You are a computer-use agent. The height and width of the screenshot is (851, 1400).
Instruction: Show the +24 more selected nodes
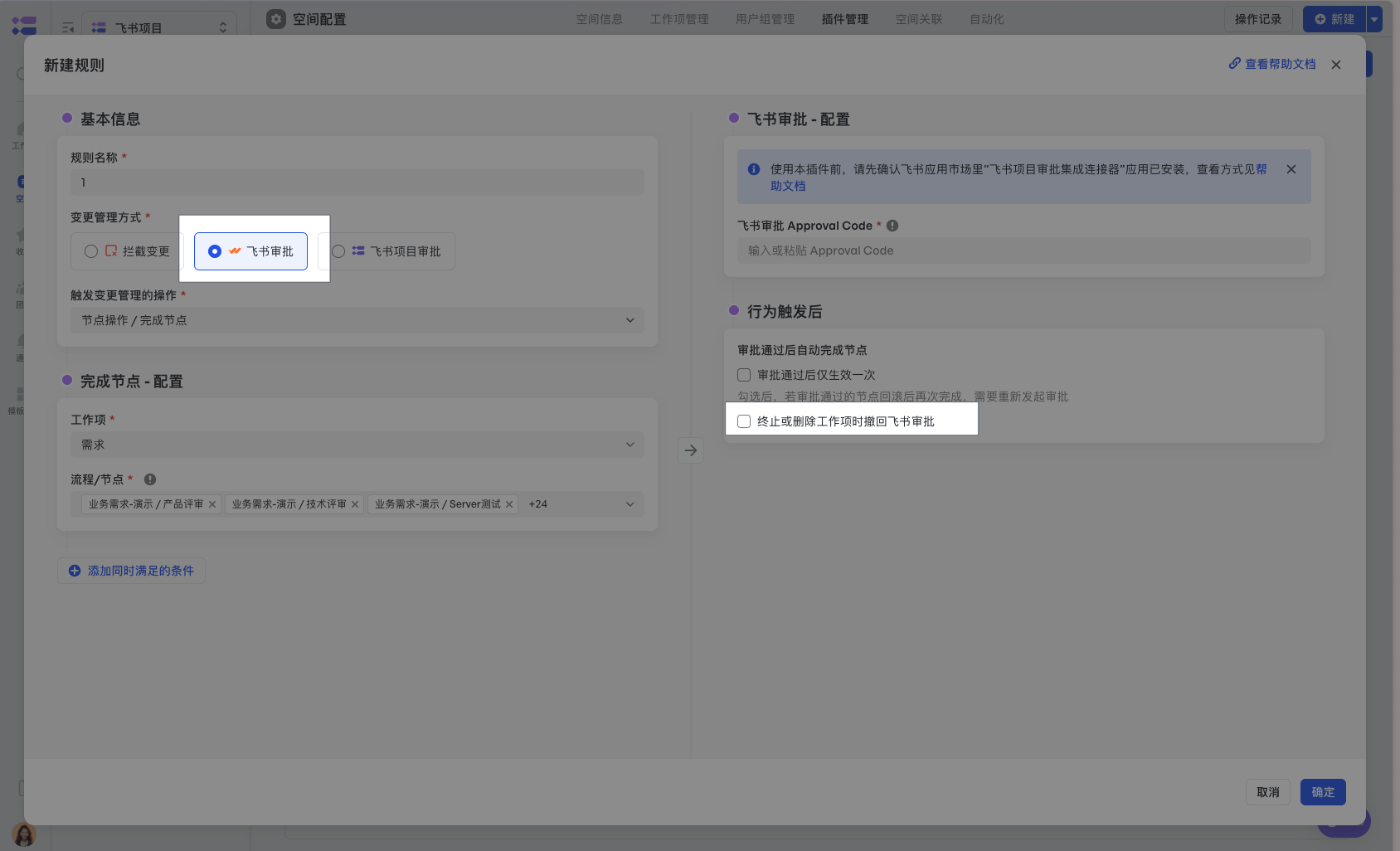pyautogui.click(x=537, y=504)
